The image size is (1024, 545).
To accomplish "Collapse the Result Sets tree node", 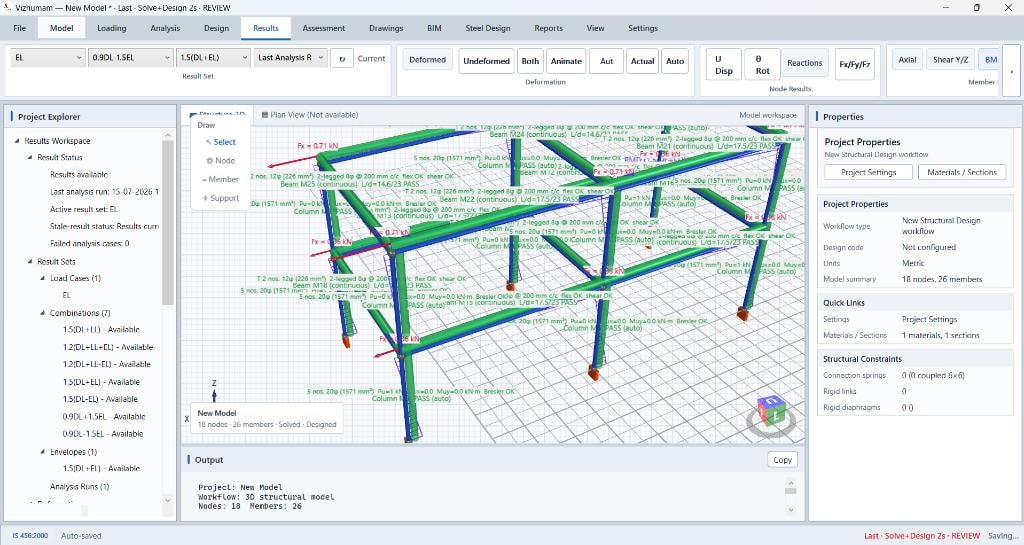I will pyautogui.click(x=30, y=261).
